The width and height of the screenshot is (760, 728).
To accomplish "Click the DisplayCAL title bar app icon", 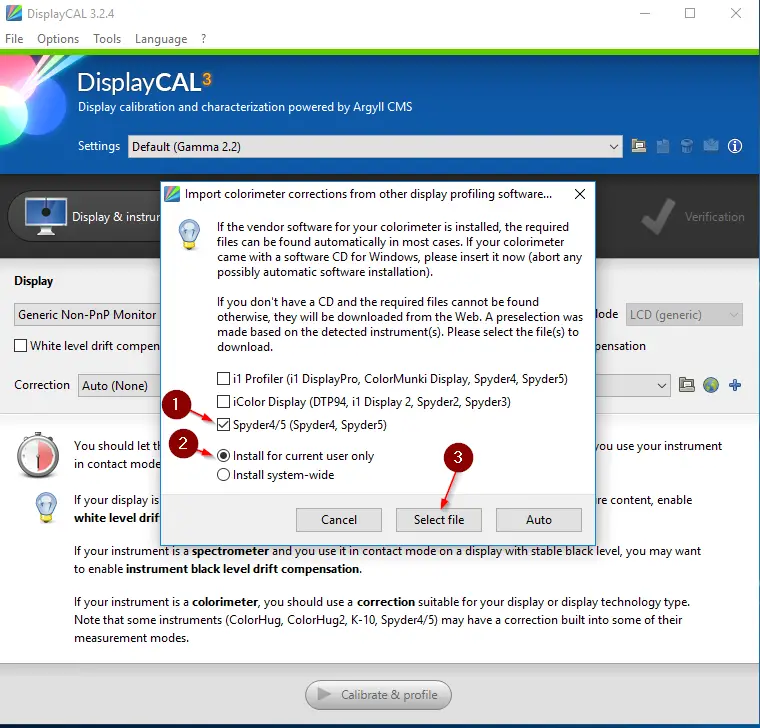I will pyautogui.click(x=14, y=13).
